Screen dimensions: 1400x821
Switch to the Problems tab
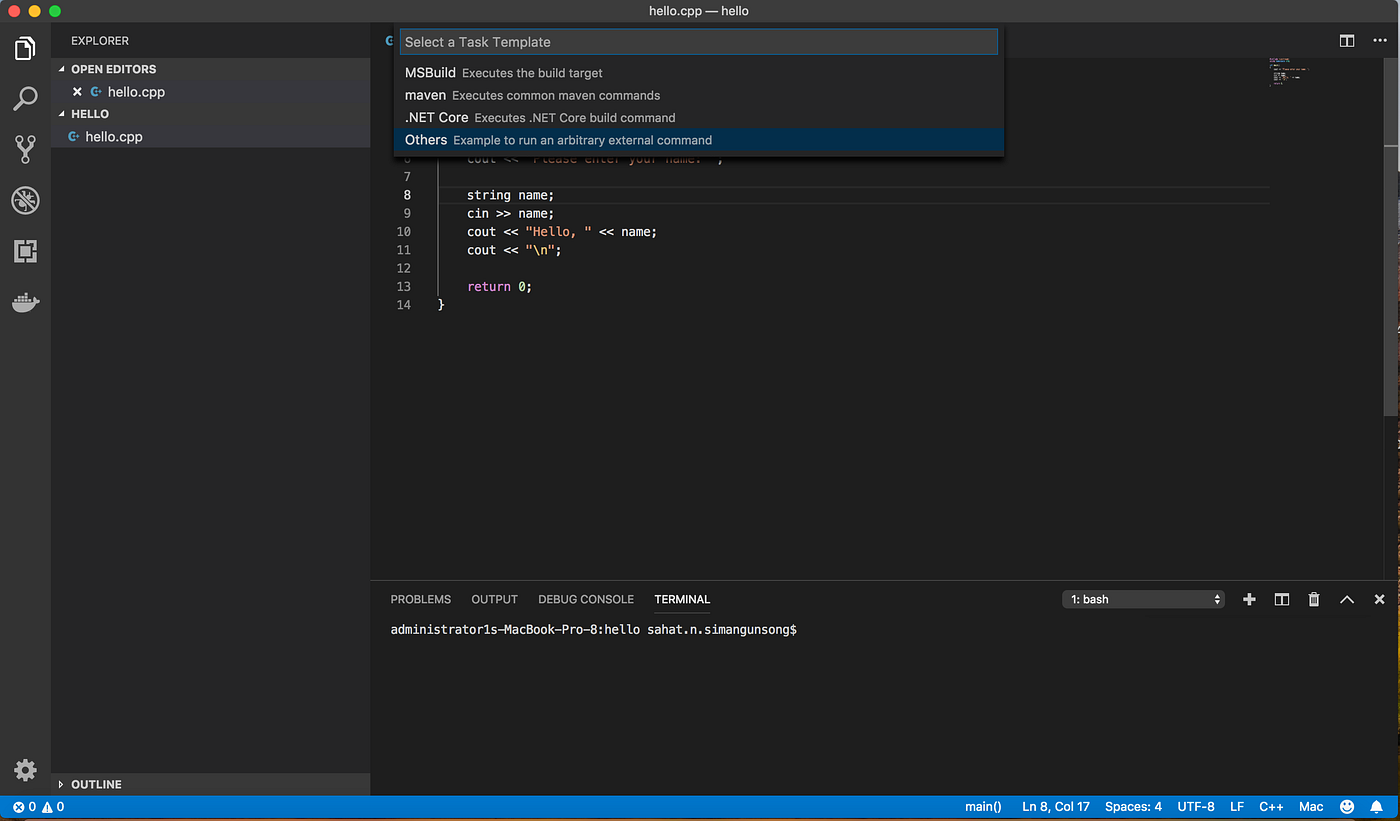click(x=420, y=599)
